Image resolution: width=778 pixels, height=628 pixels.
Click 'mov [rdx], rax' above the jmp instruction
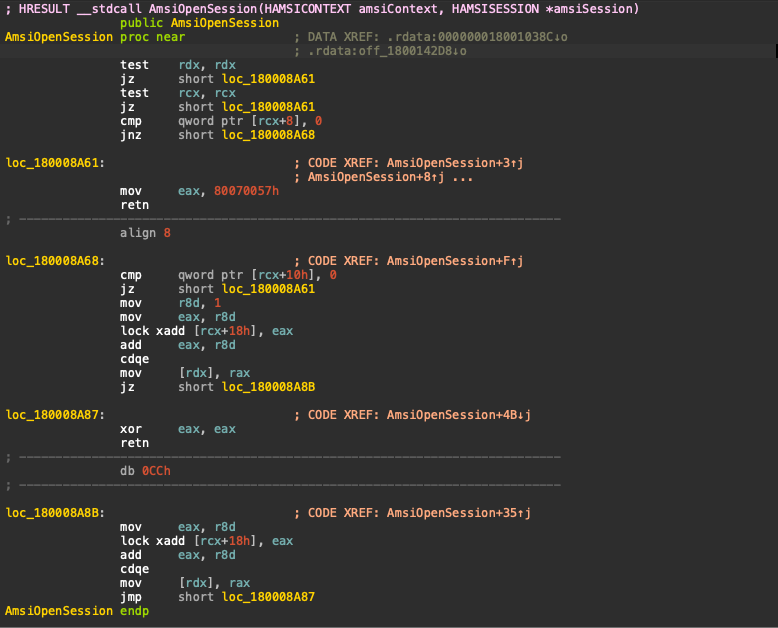click(185, 583)
